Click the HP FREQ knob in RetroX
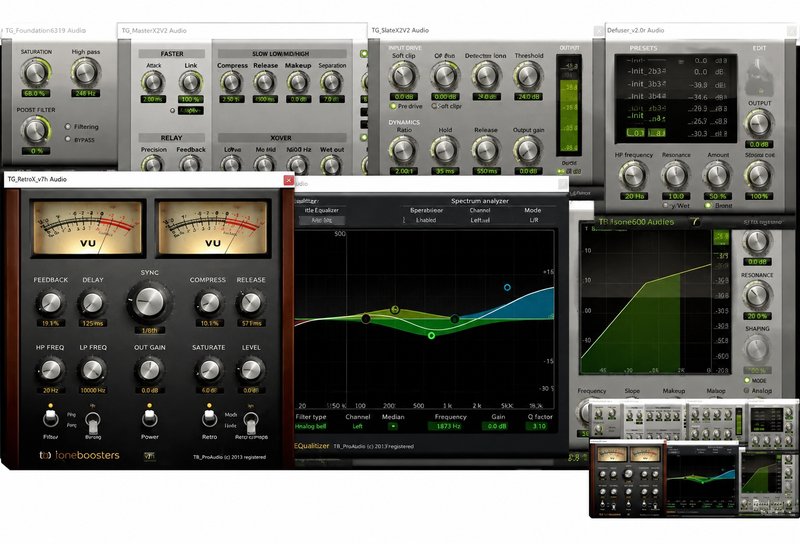800x544 pixels. [51, 369]
